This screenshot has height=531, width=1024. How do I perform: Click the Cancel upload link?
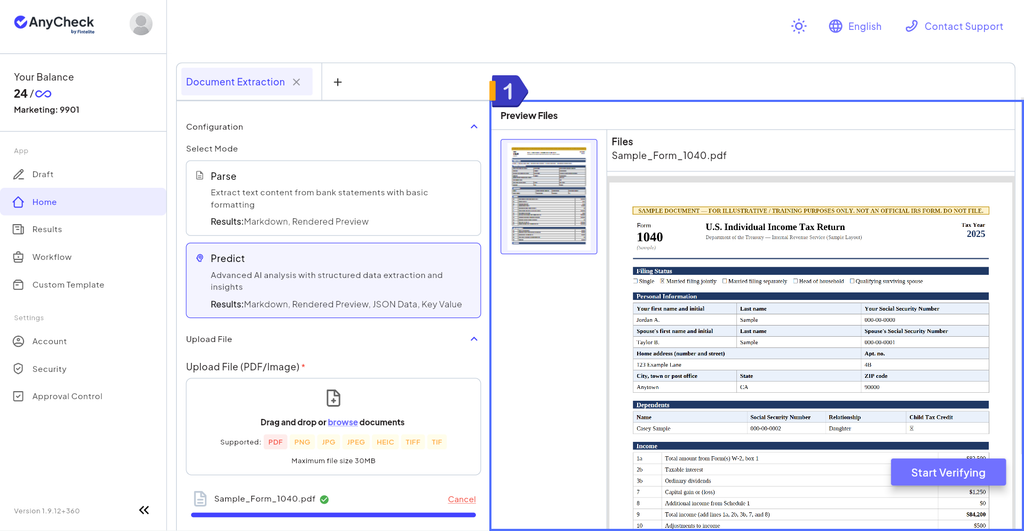[x=462, y=499]
